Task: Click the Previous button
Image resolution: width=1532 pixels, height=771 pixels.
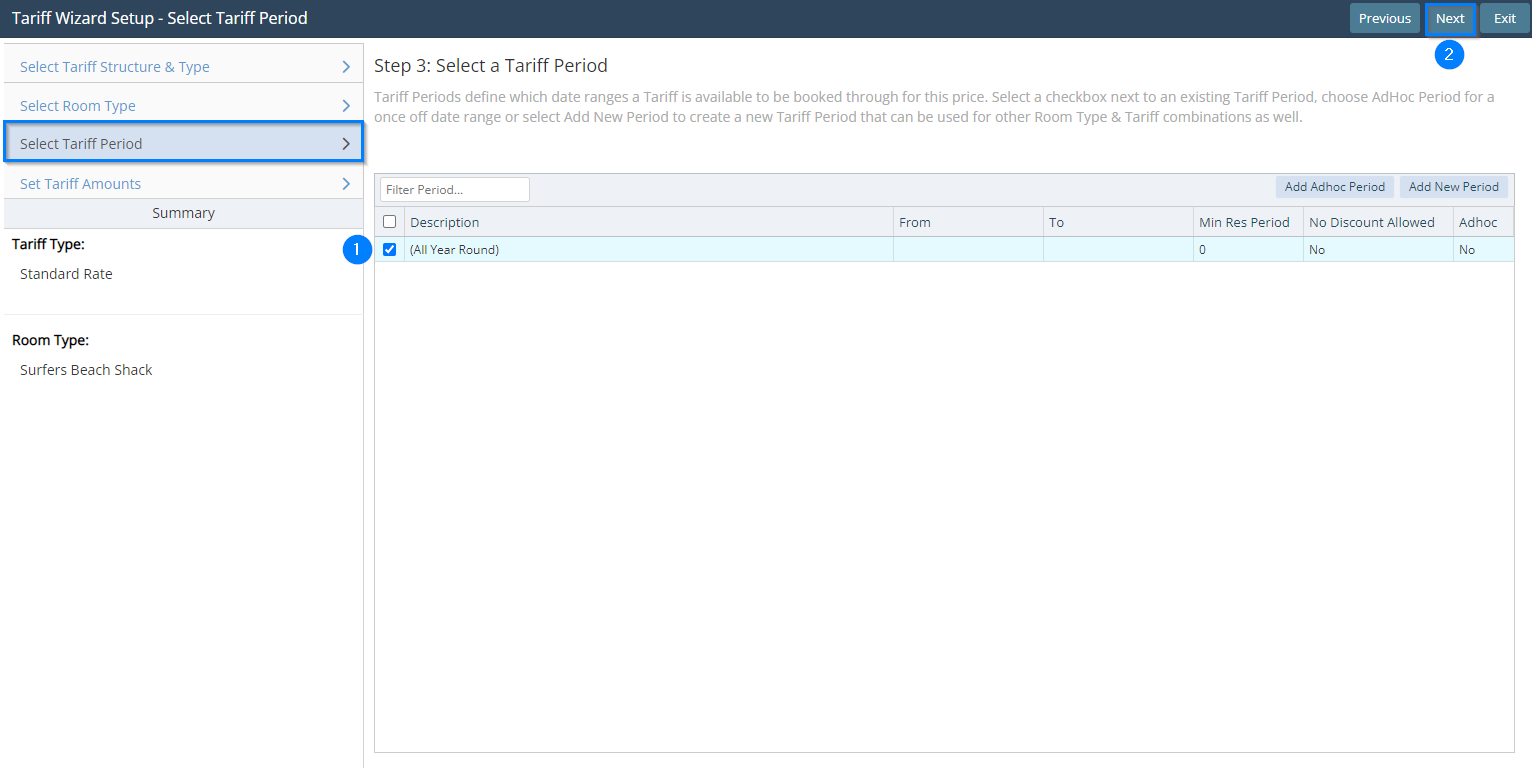Action: coord(1384,18)
